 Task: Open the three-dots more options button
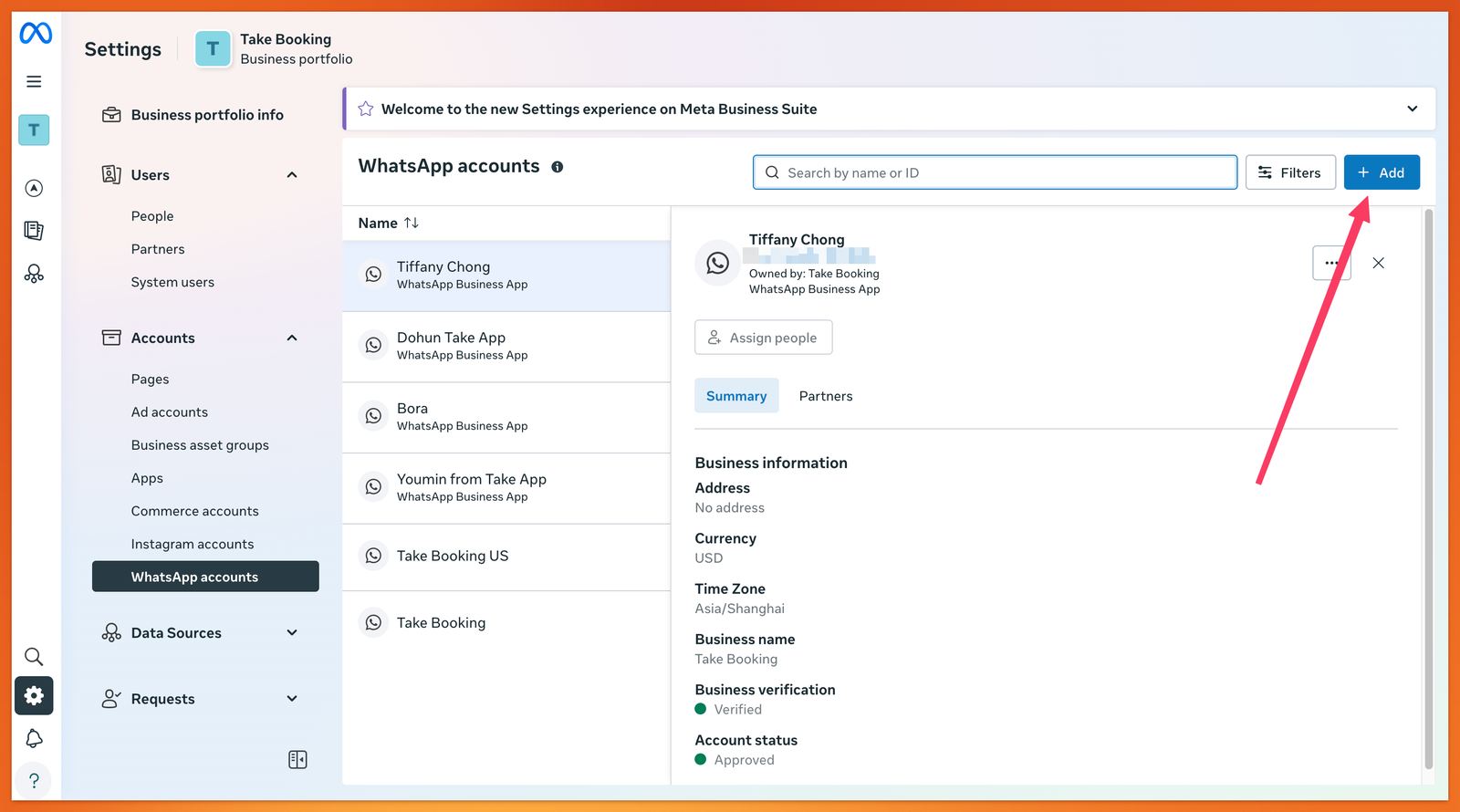[1331, 263]
